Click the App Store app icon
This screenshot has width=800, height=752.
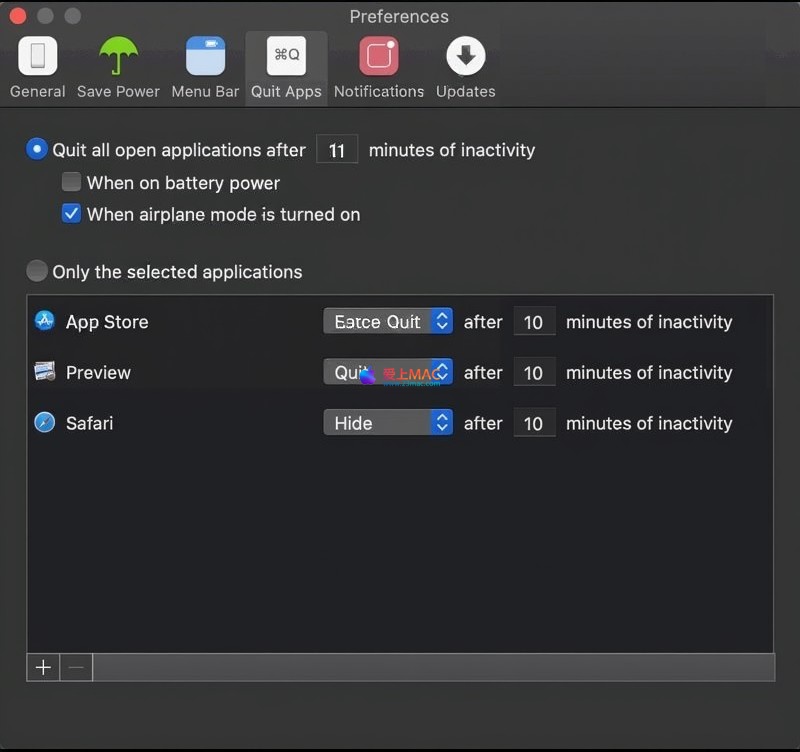(44, 321)
